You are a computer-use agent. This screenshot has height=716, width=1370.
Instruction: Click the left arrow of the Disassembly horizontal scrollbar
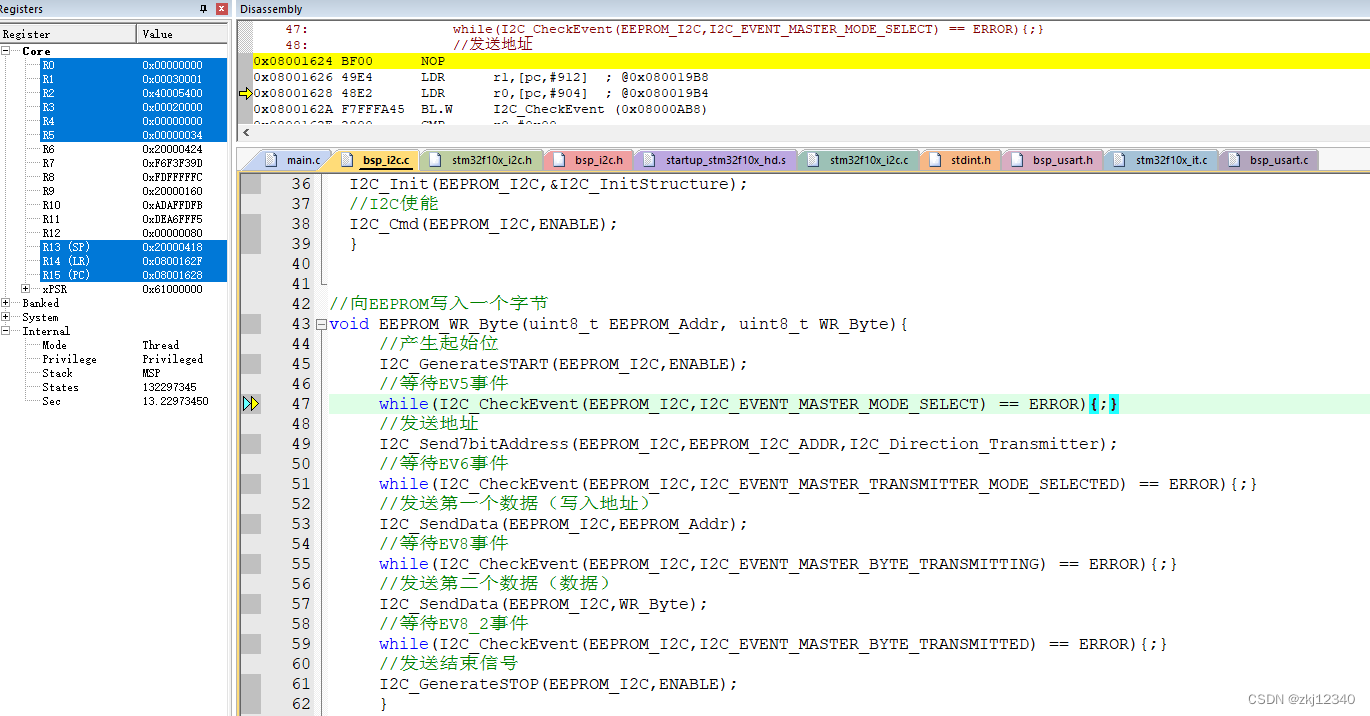244,131
